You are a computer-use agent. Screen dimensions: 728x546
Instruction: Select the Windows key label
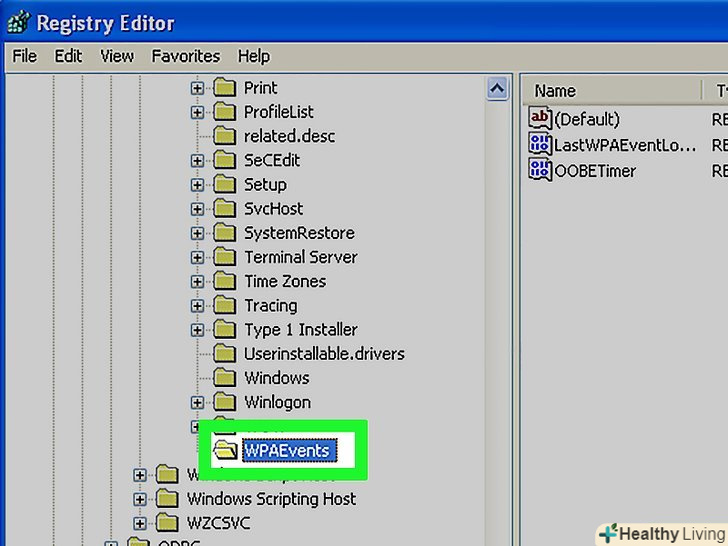pyautogui.click(x=277, y=378)
